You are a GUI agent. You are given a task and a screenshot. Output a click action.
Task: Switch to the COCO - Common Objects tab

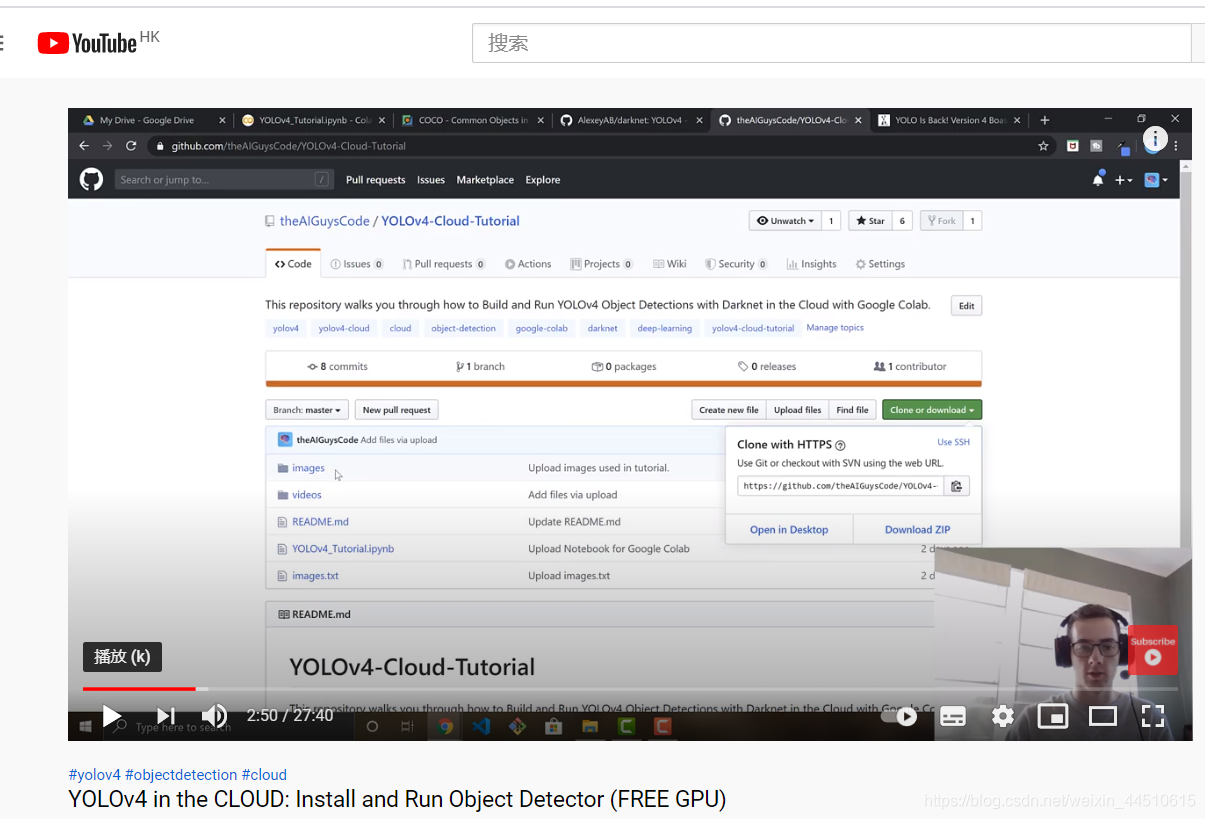470,120
